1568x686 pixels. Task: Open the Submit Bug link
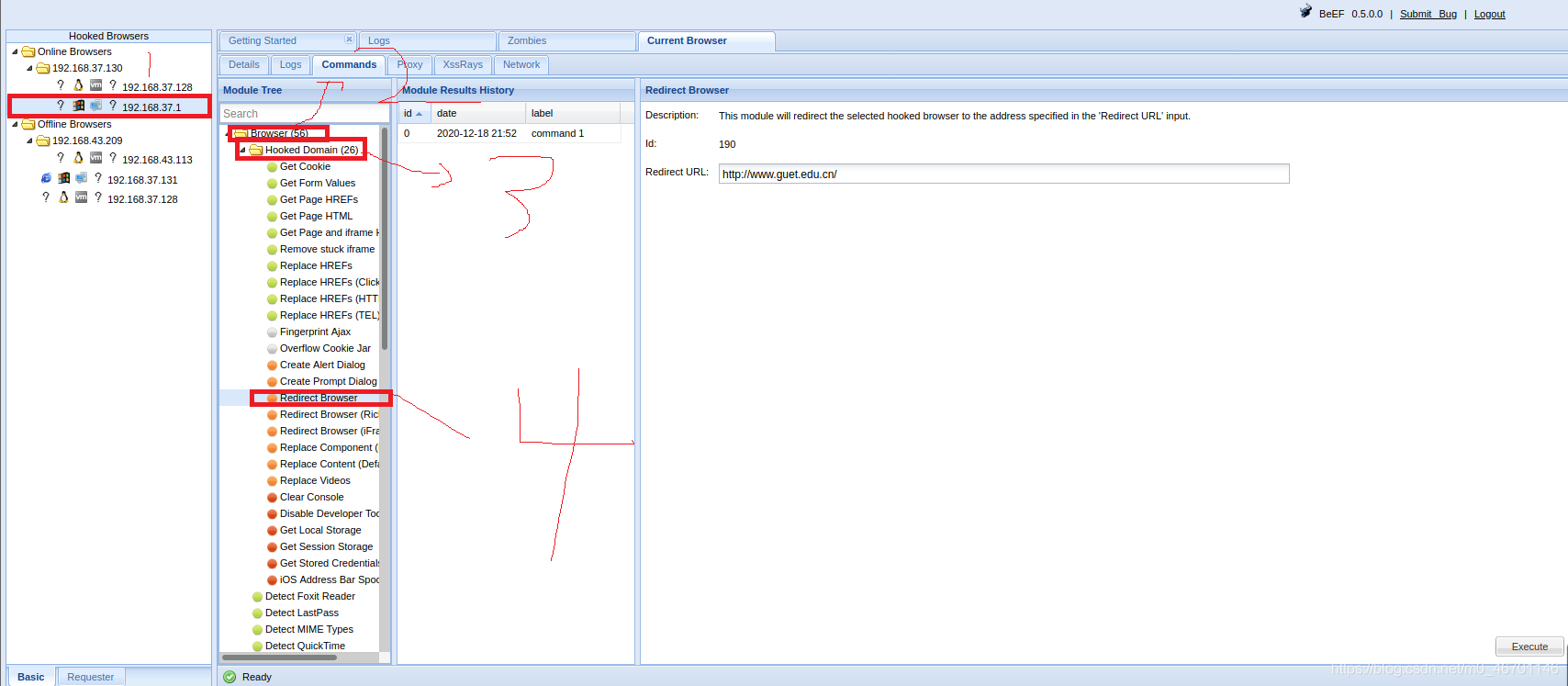[1428, 14]
